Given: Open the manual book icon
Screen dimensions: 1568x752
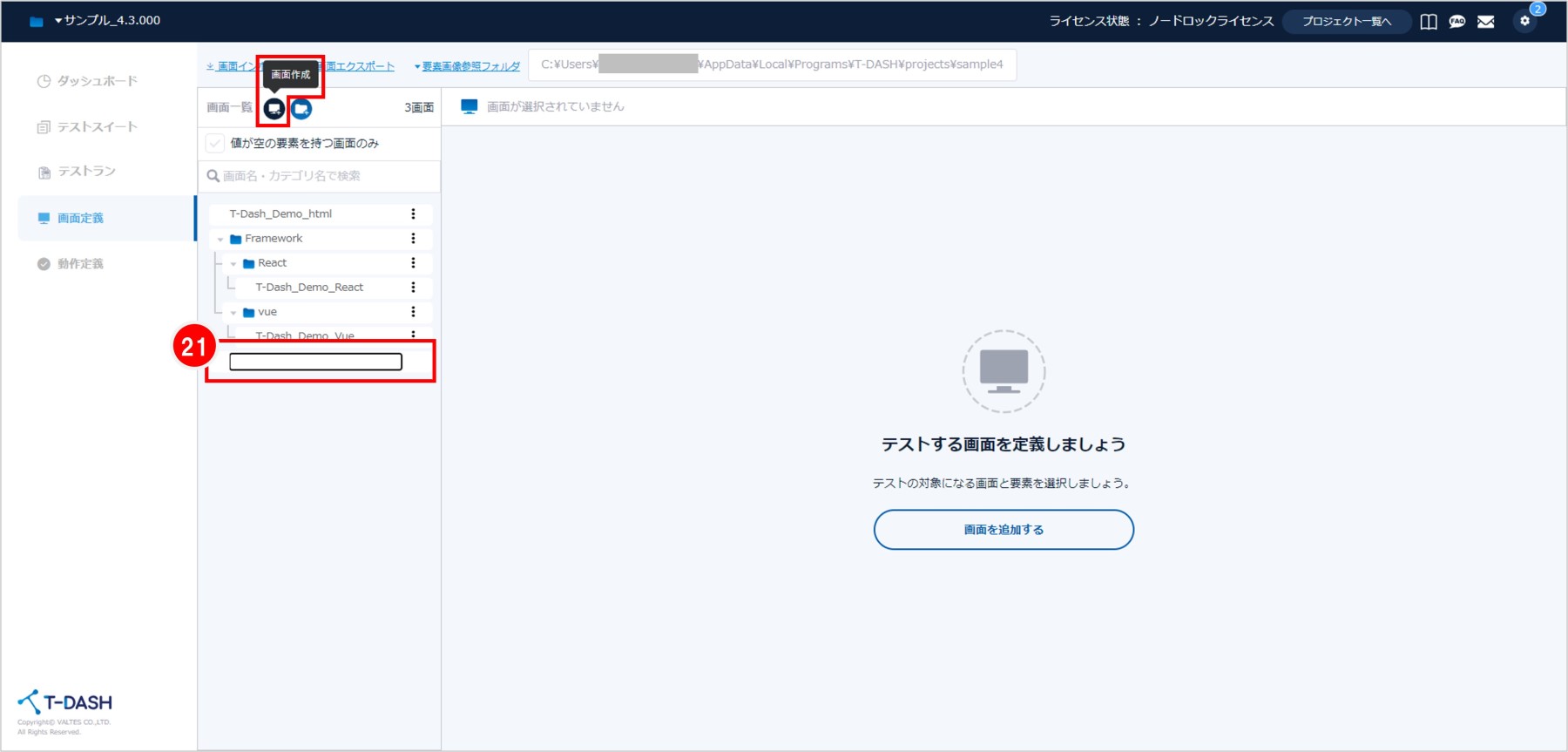Looking at the screenshot, I should [1429, 22].
